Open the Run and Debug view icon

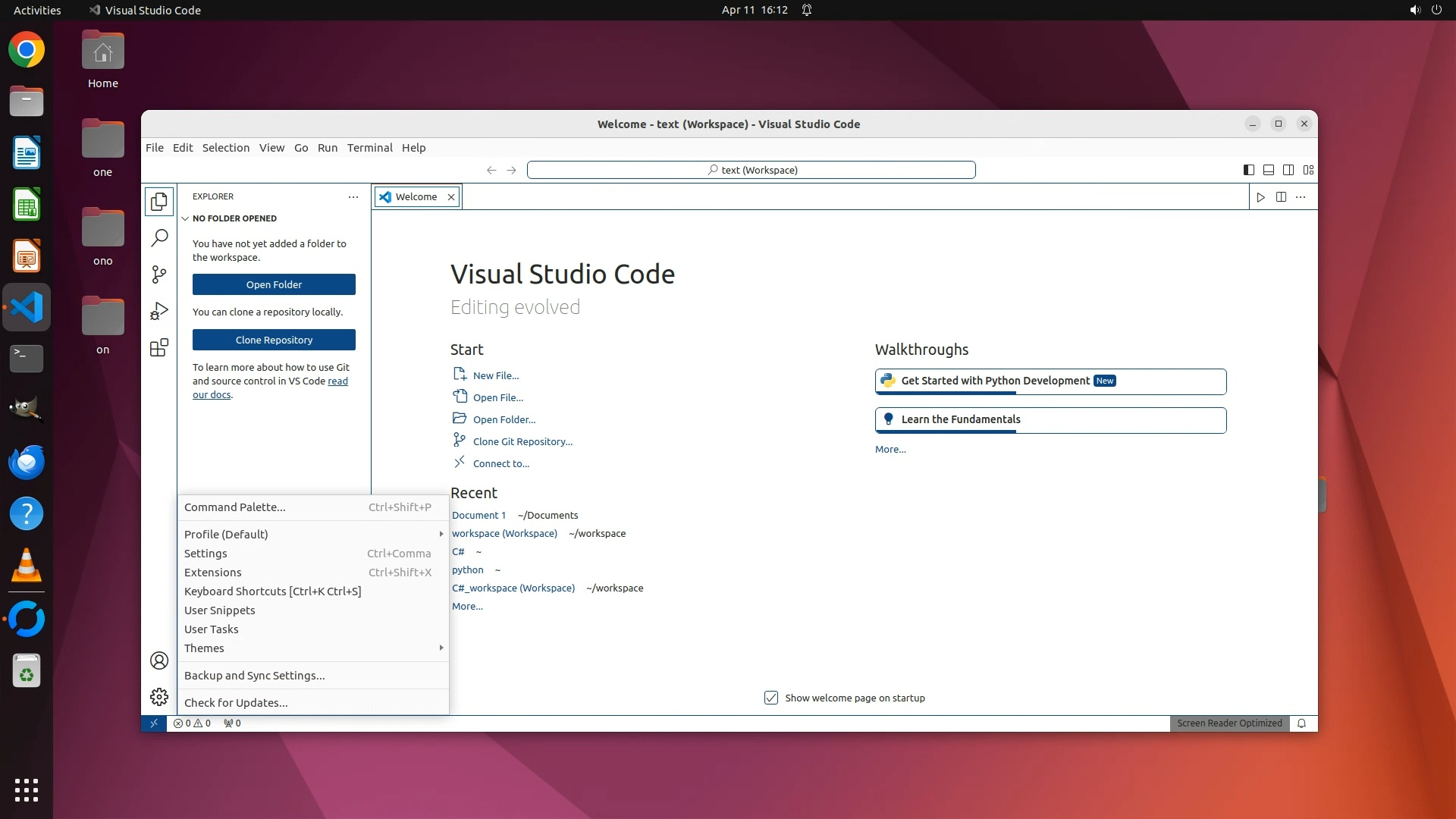(159, 312)
